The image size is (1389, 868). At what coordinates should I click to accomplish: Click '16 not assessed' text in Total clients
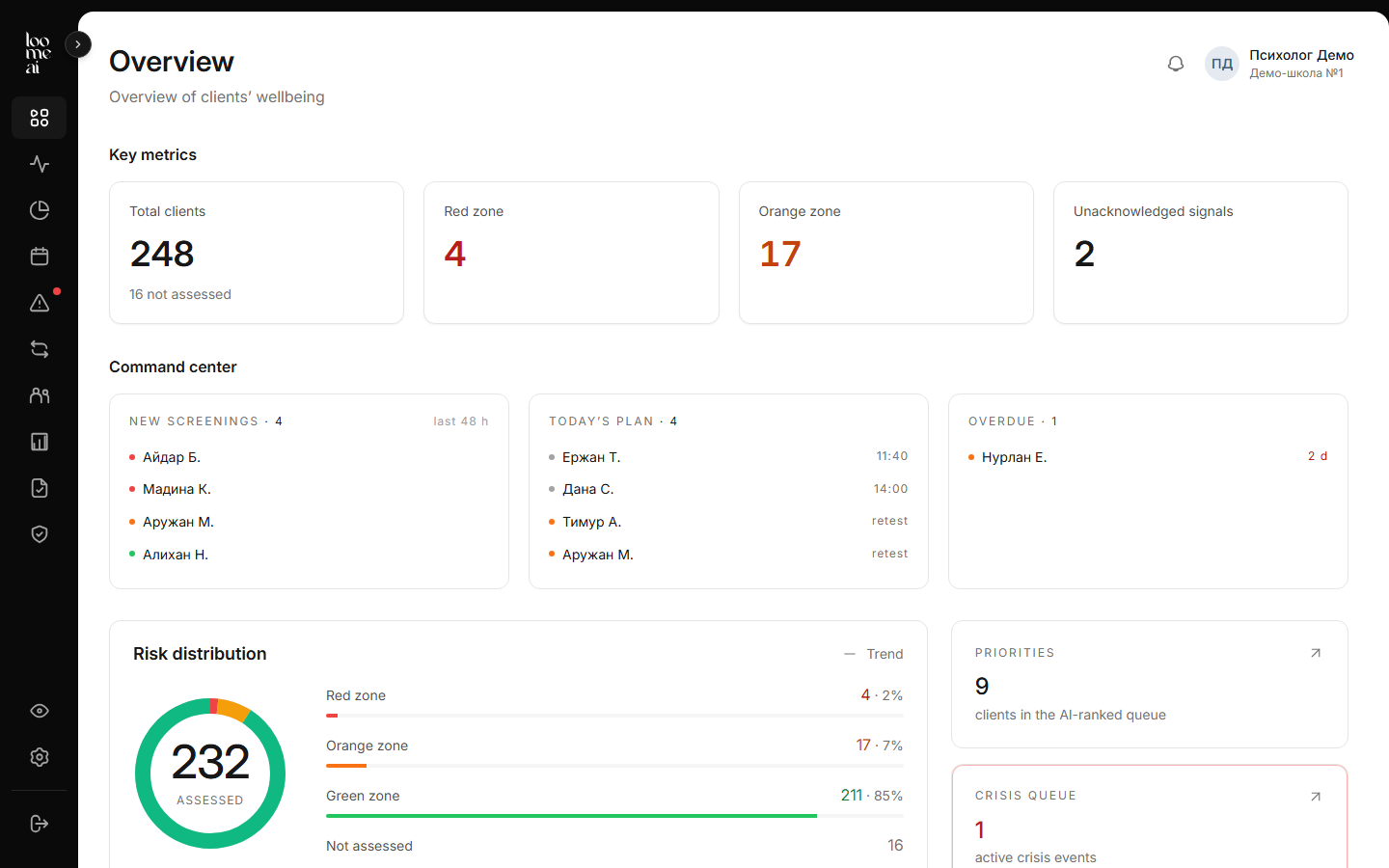(x=180, y=294)
